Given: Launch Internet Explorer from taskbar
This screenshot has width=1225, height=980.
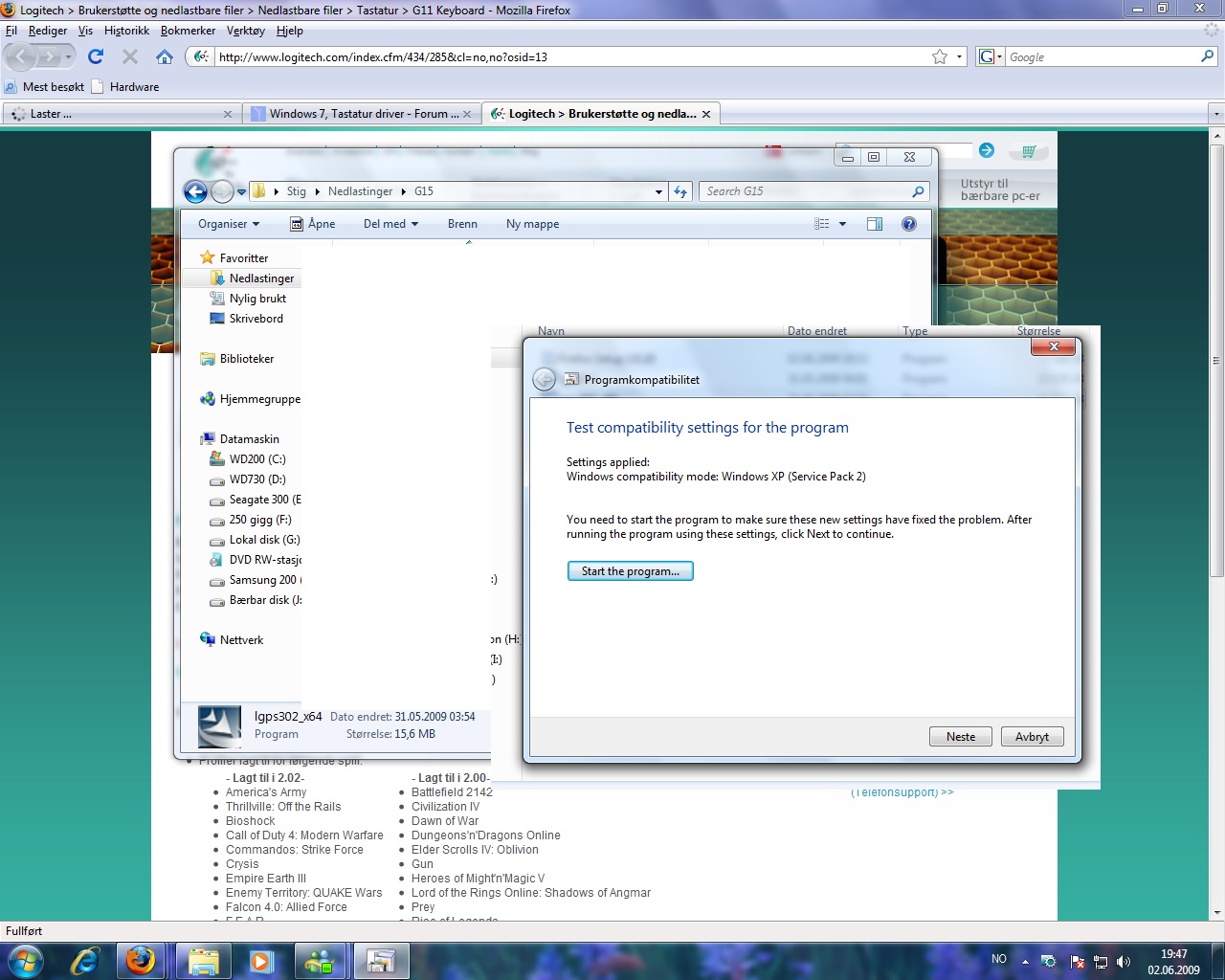Looking at the screenshot, I should tap(85, 961).
